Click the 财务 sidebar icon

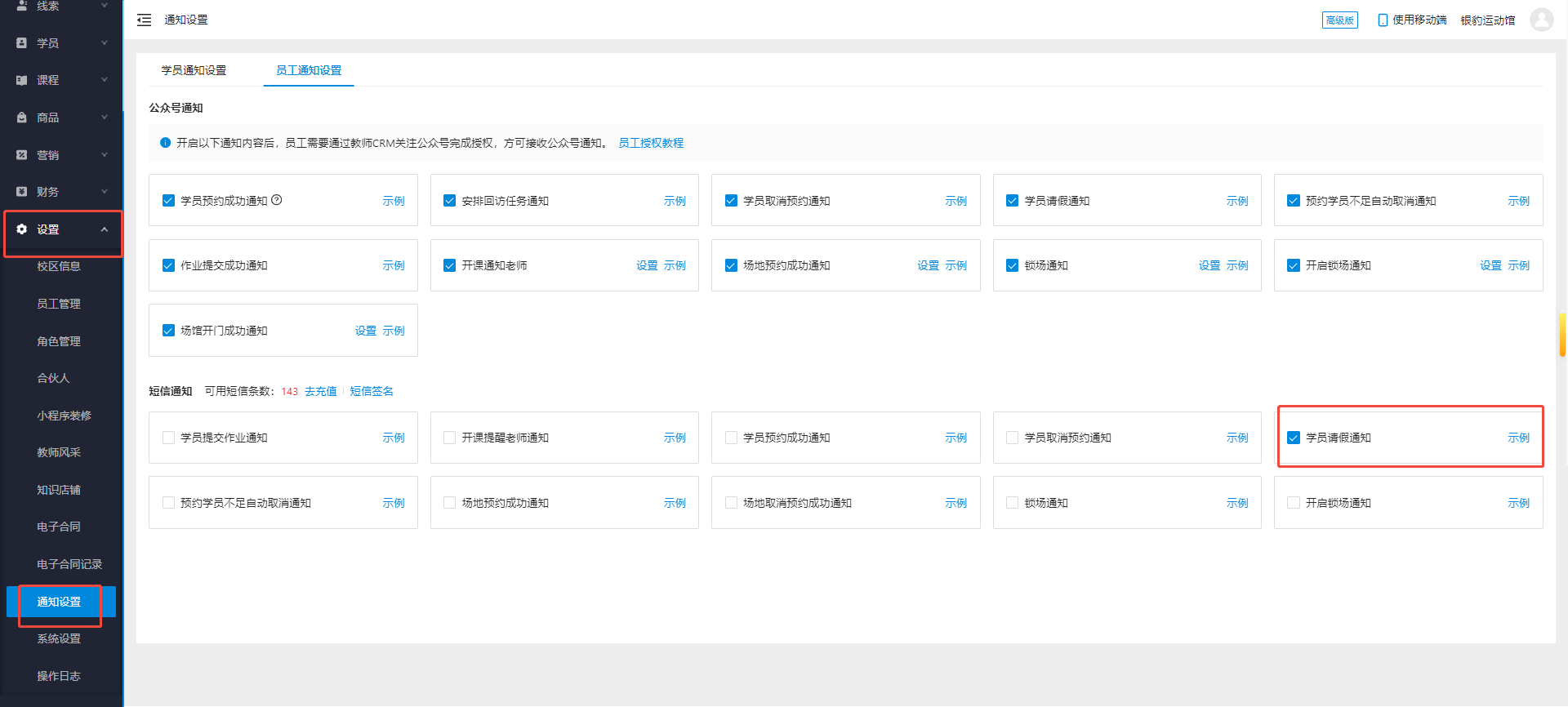click(22, 192)
